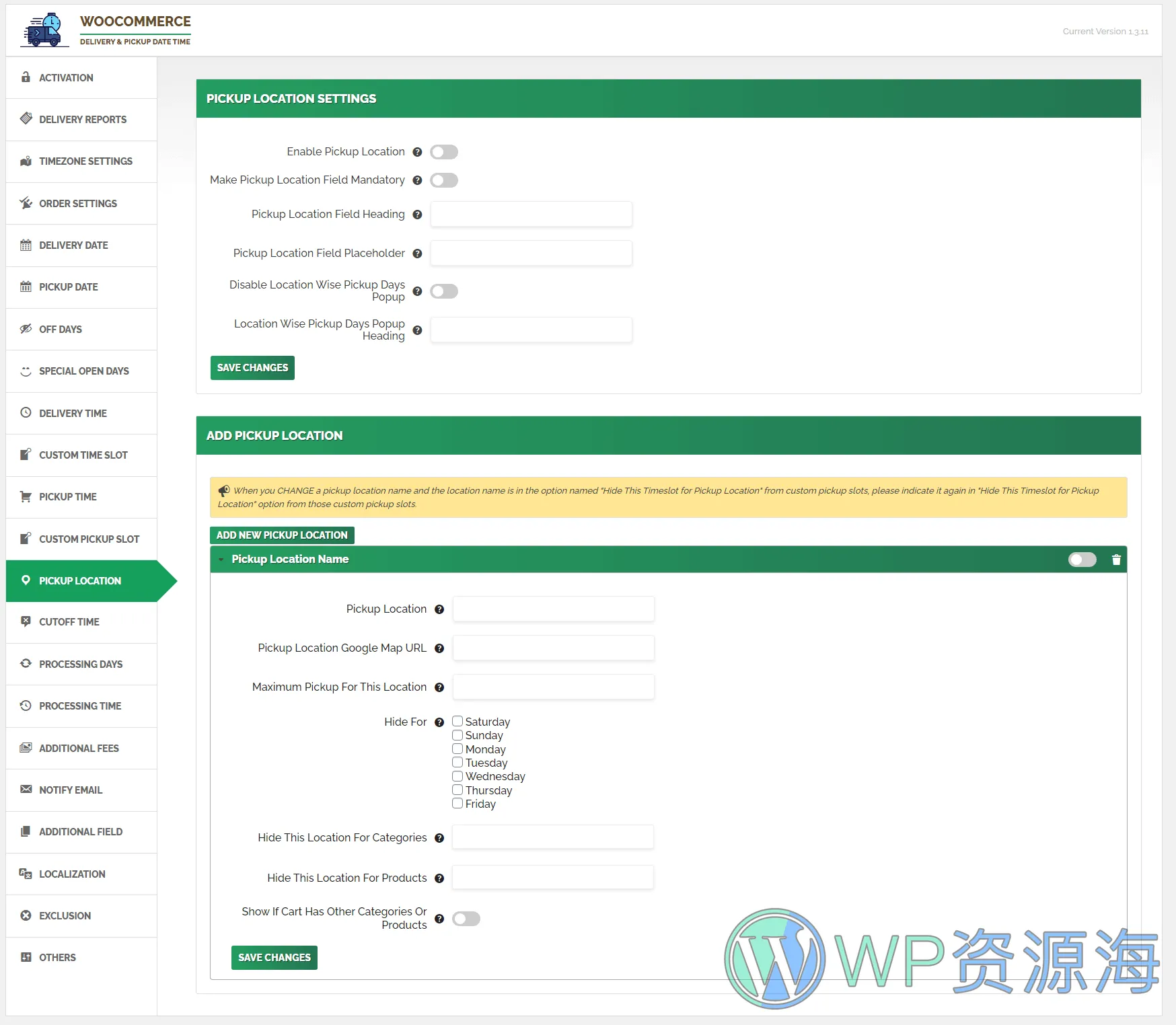Open Hide This Location For Categories selector
Screen dimensions: 1176x1025
552,837
